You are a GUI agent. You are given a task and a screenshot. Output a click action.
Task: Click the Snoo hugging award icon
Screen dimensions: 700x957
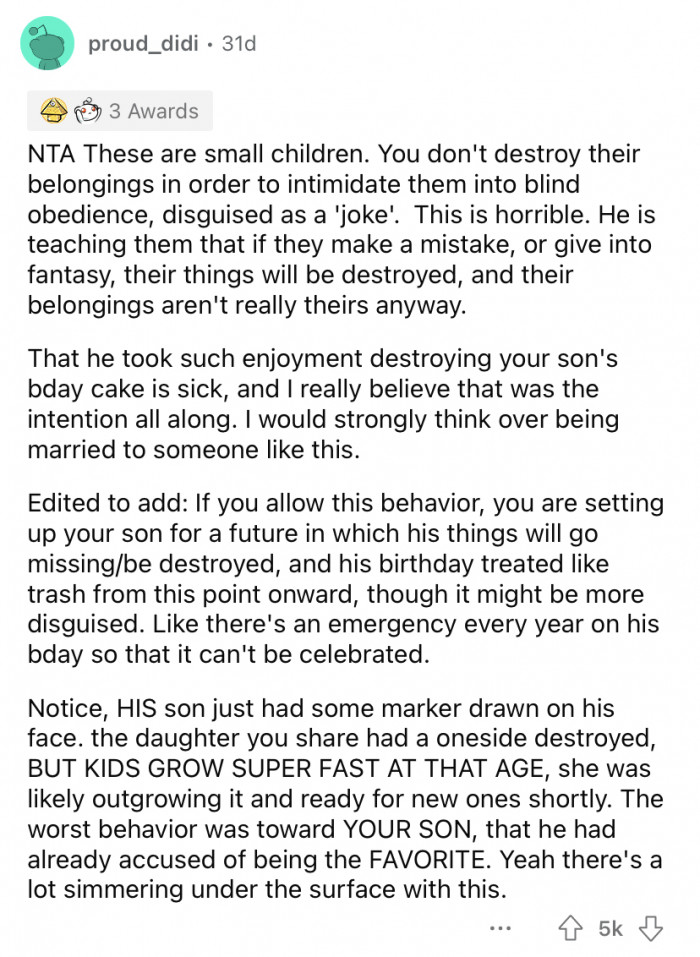(x=87, y=111)
